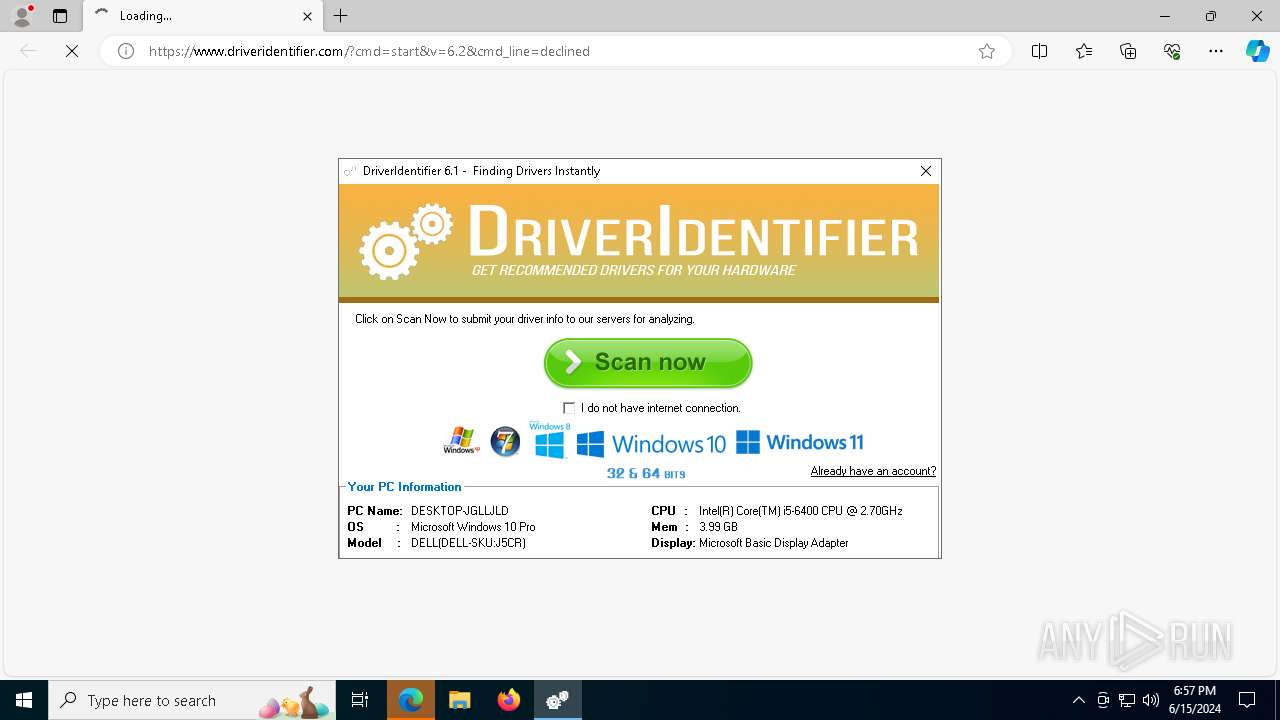1280x720 pixels.
Task: Click the 'Your PC Information' heading
Action: point(404,487)
